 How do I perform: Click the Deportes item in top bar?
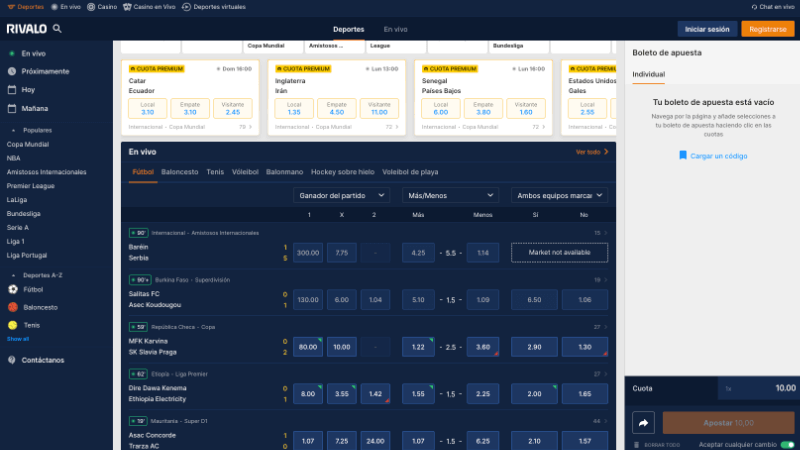(26, 7)
